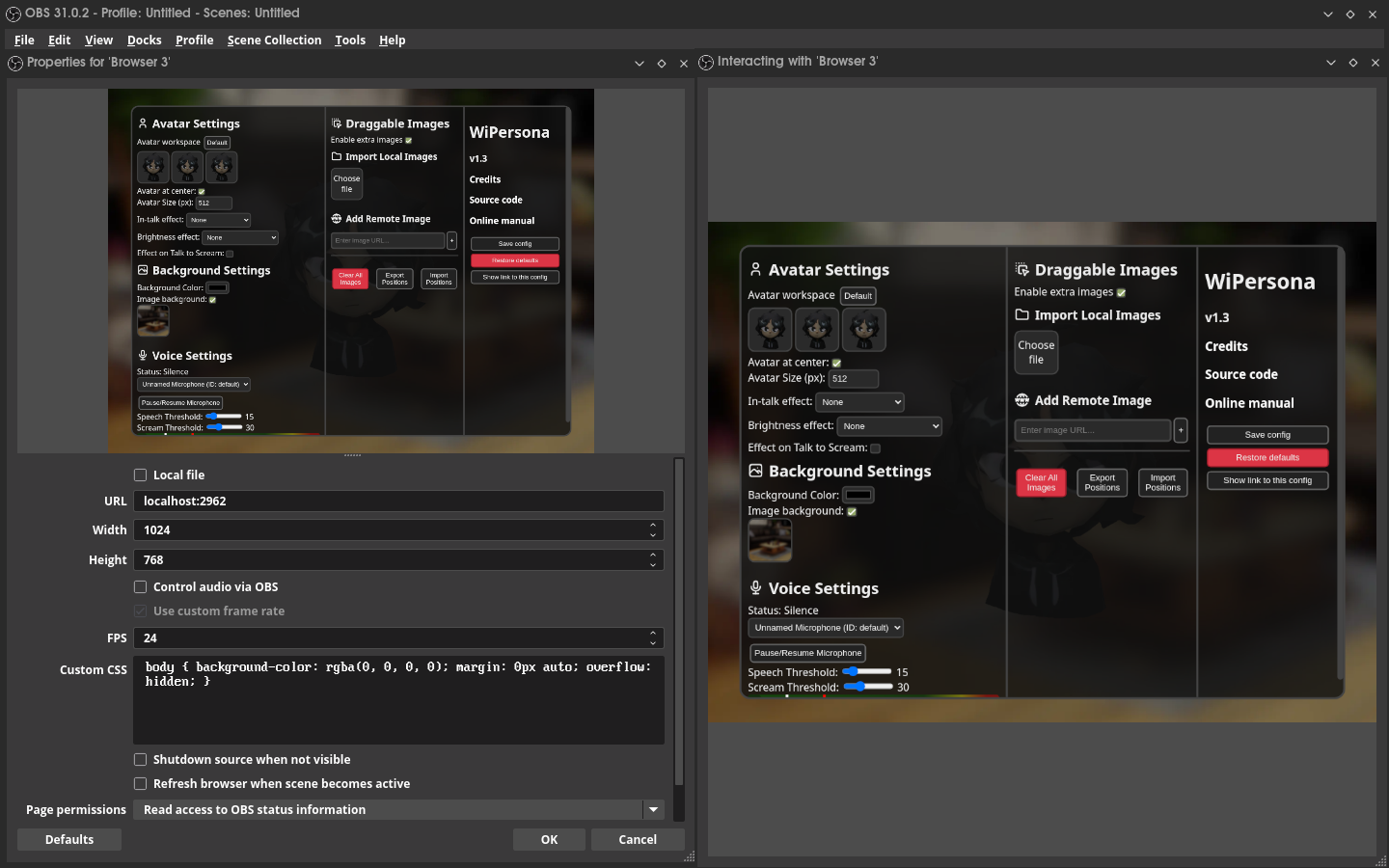Open the Tools menu
Screen dimensions: 1389x868
click(350, 41)
